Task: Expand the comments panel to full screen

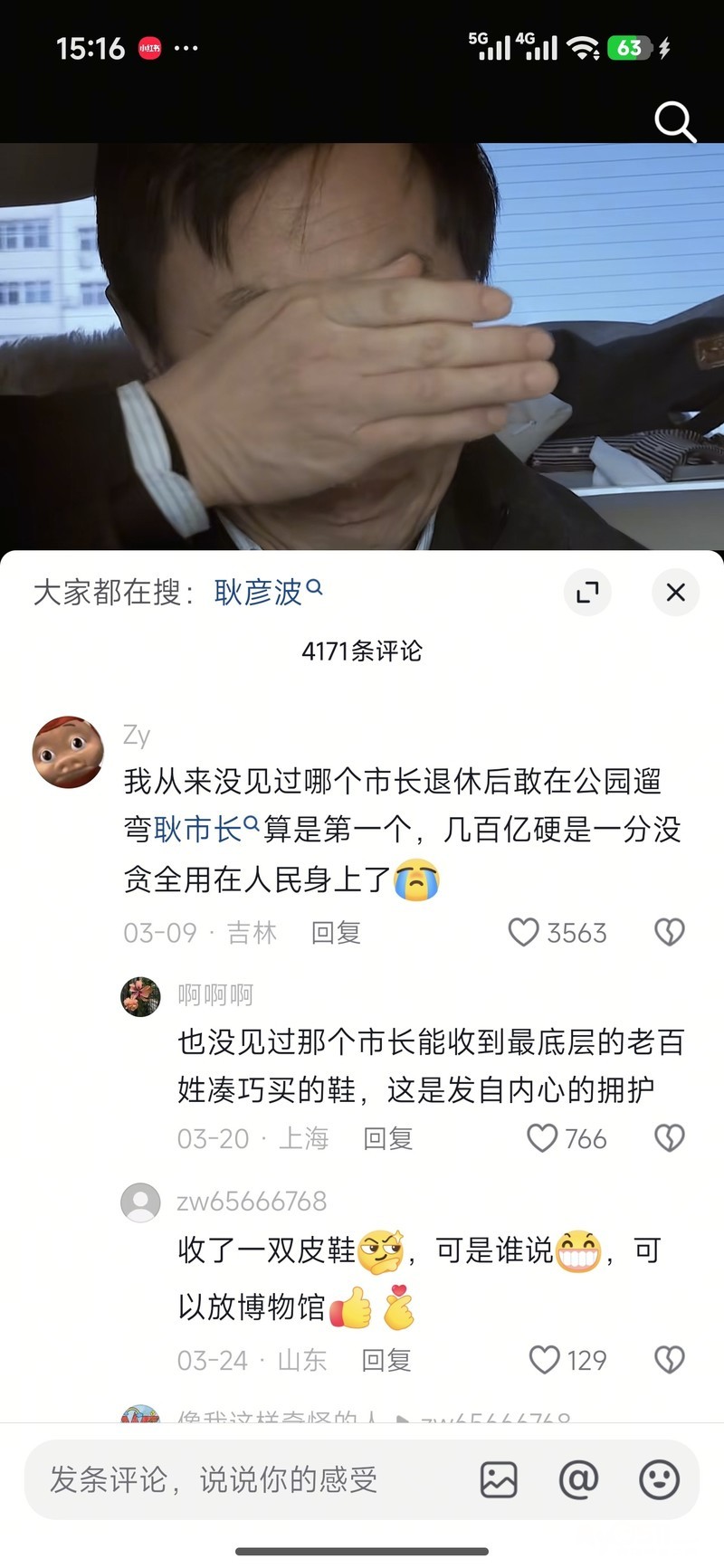Action: click(587, 593)
